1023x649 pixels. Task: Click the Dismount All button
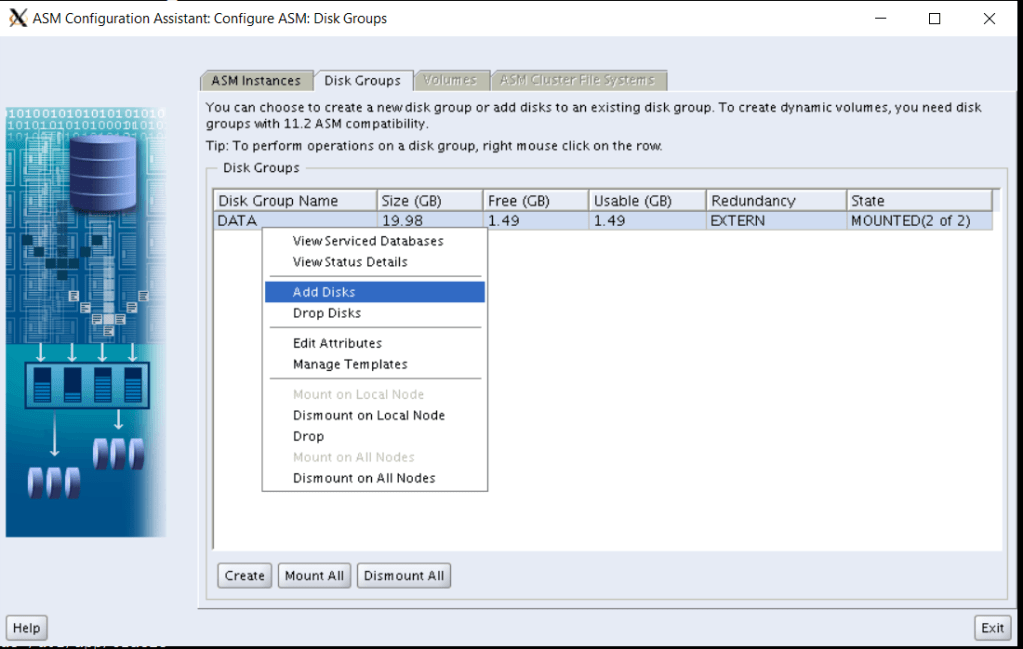tap(404, 576)
